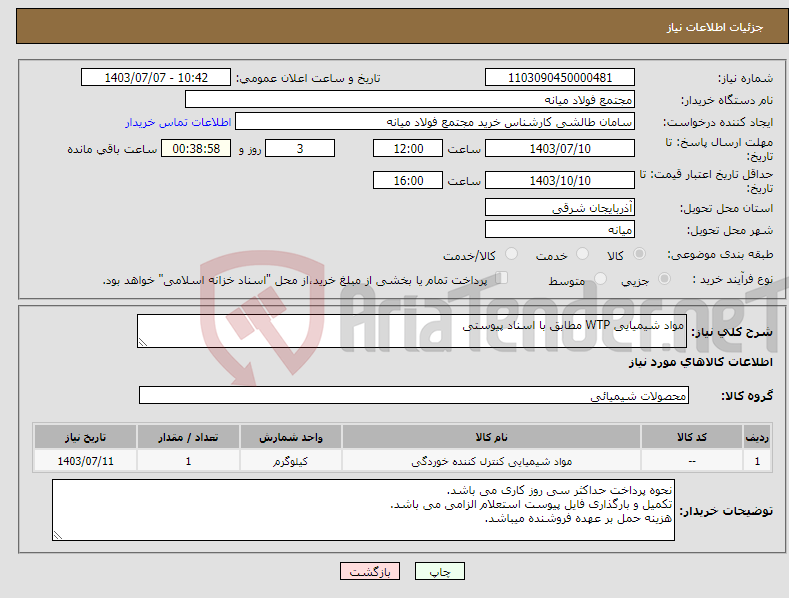Screen dimensions: 789x598
Task: Click the buyer name field مجتمع فولاد میانه
Action: tap(410, 100)
